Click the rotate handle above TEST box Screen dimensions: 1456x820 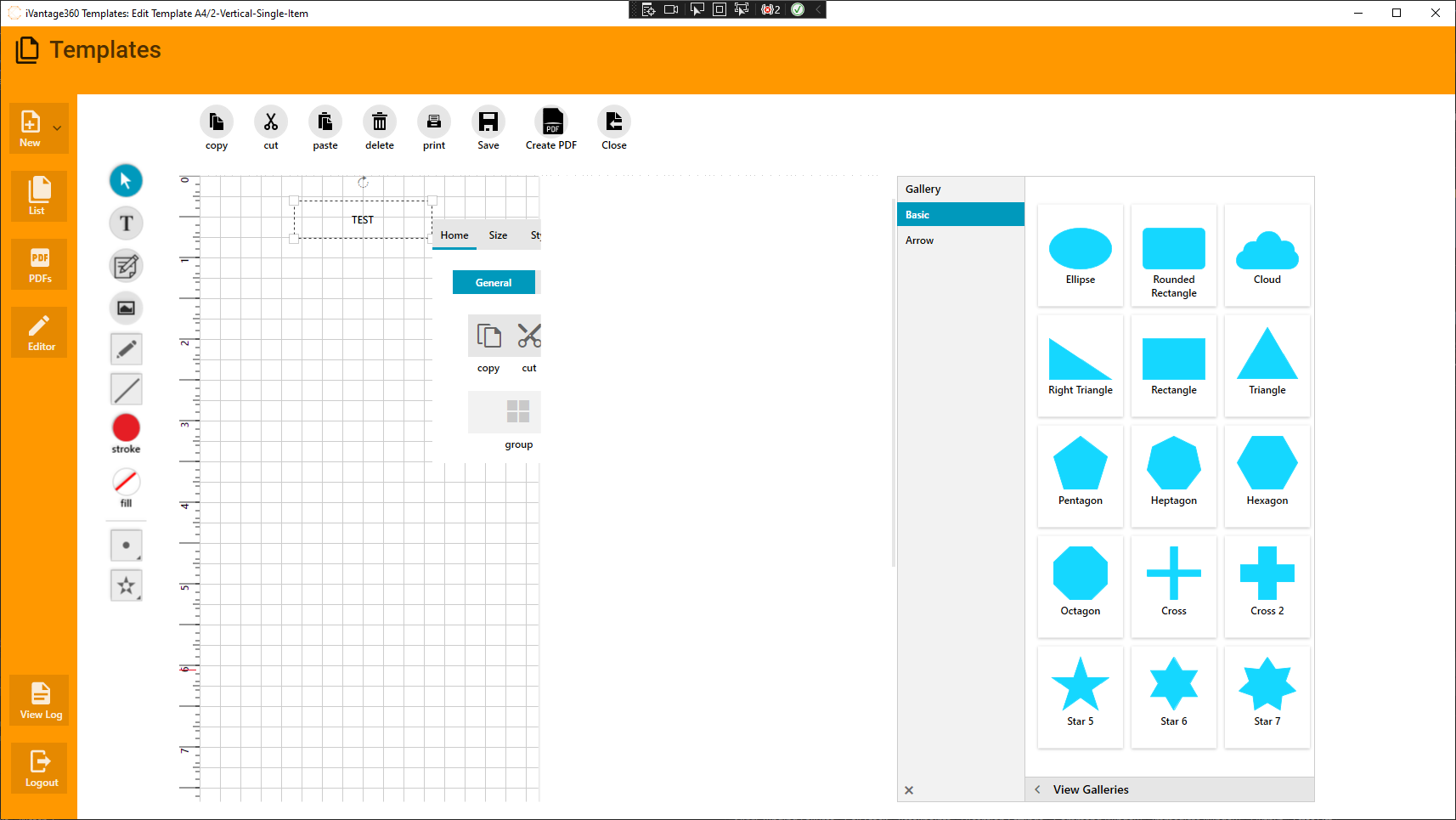(x=363, y=182)
